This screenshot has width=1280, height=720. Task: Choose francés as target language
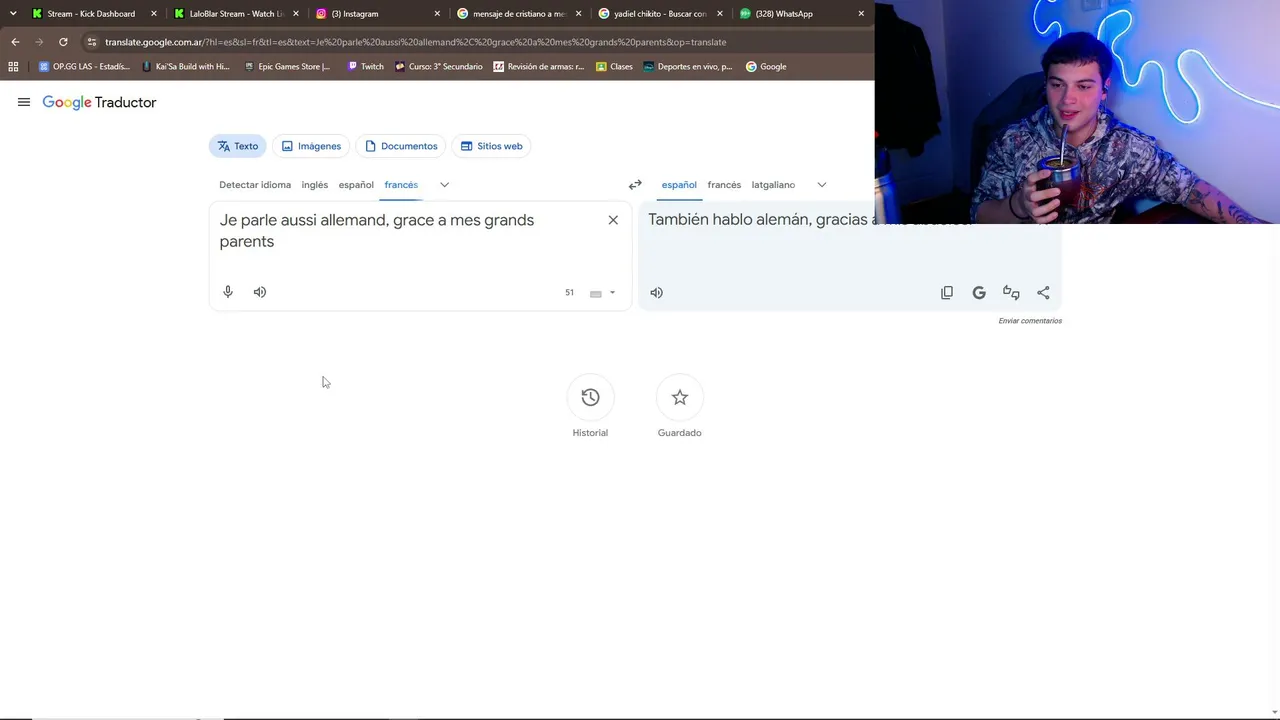(724, 185)
